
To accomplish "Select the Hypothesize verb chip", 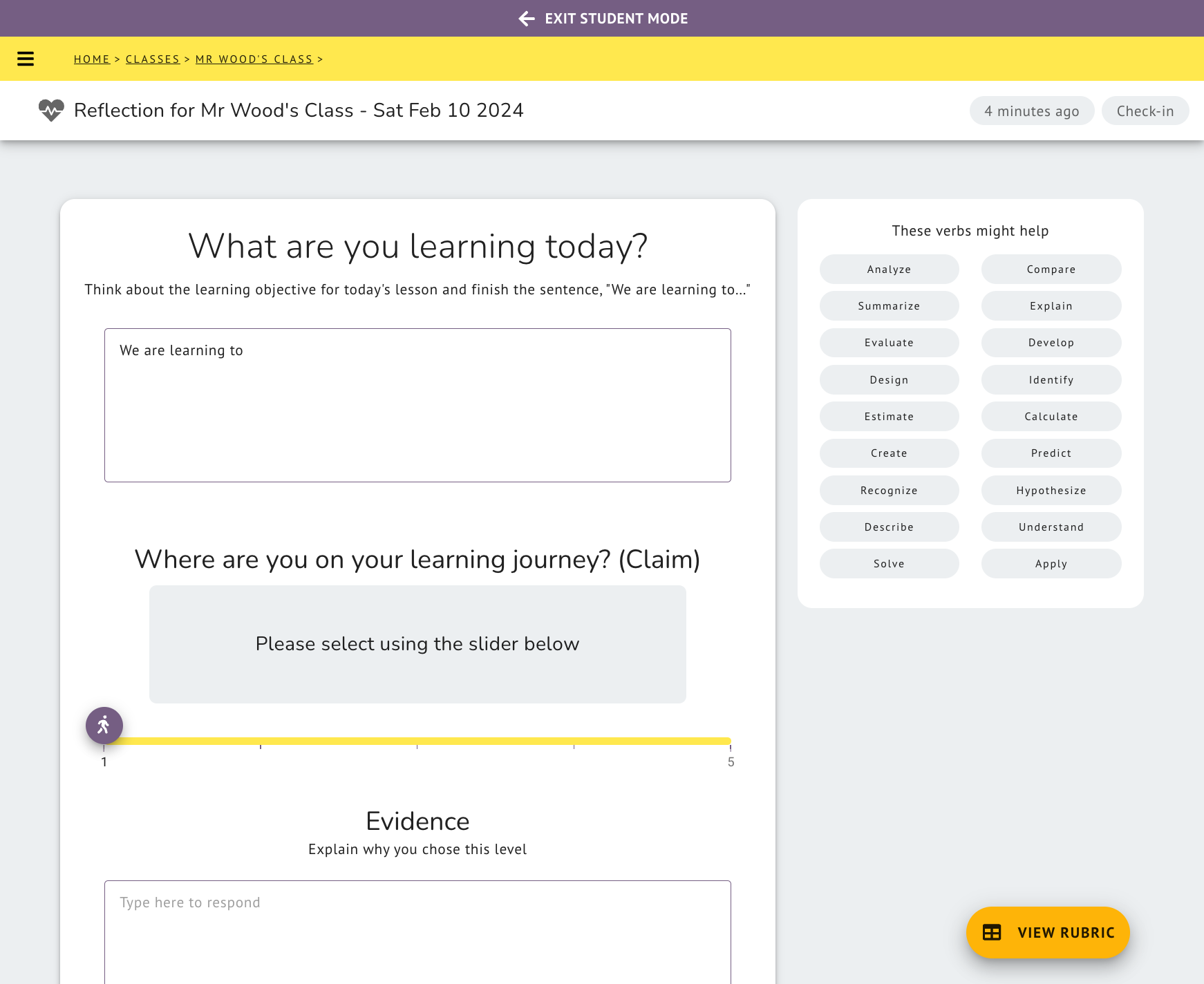I will [x=1051, y=491].
